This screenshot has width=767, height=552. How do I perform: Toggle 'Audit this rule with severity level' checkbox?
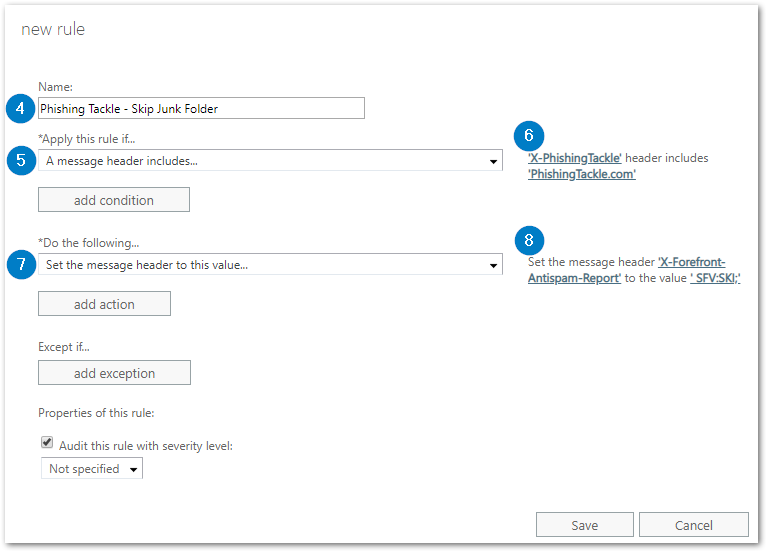[47, 442]
